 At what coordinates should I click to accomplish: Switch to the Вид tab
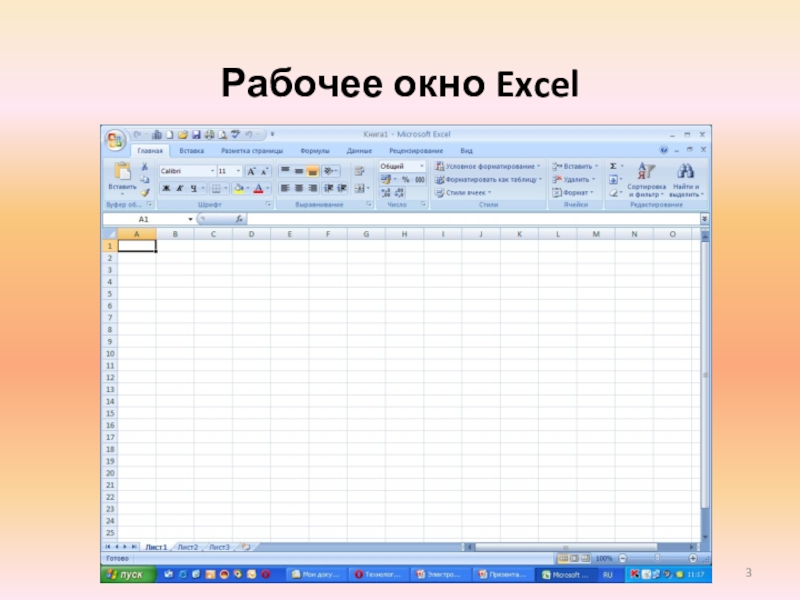466,151
